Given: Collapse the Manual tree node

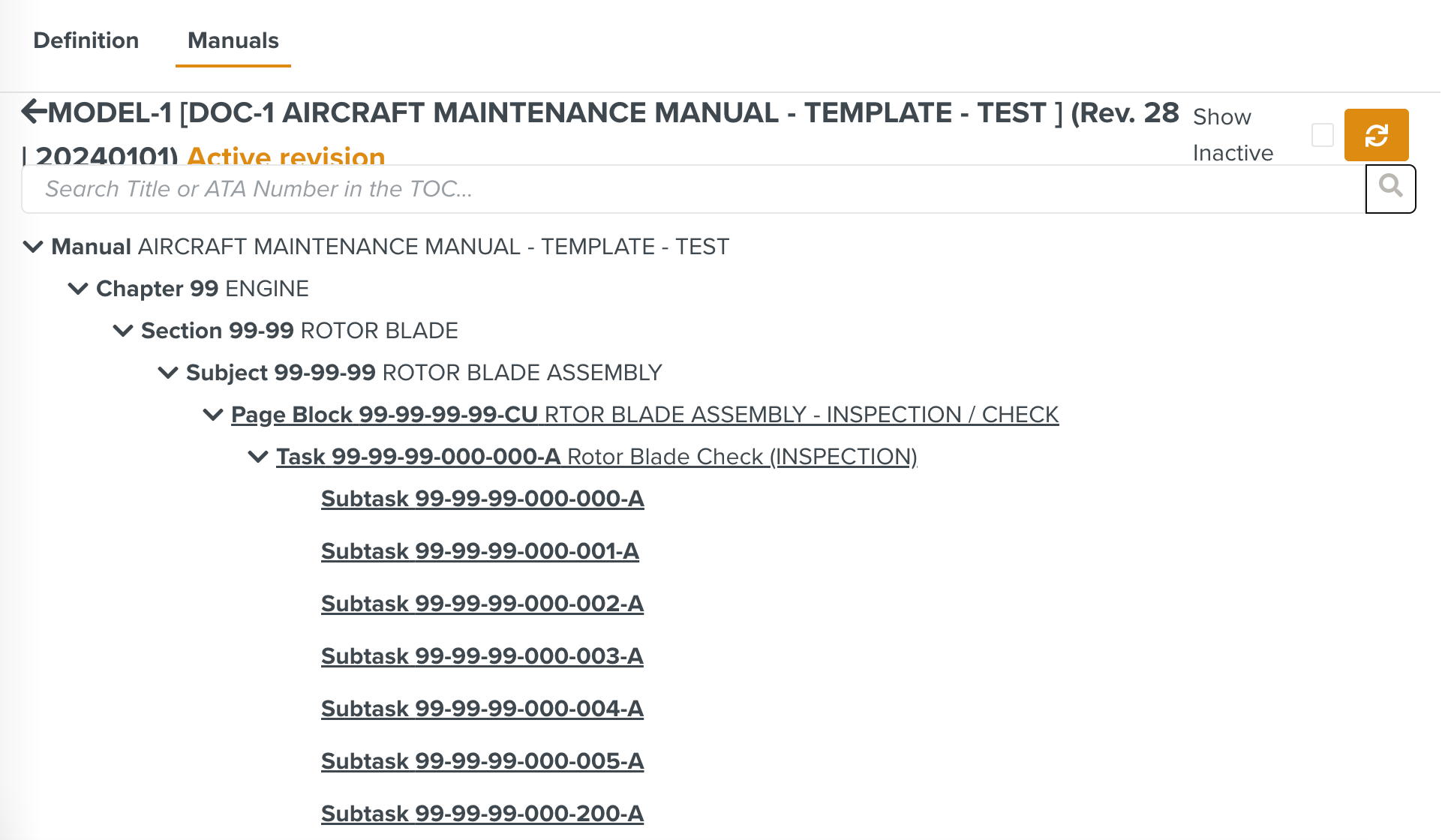Looking at the screenshot, I should click(x=33, y=247).
